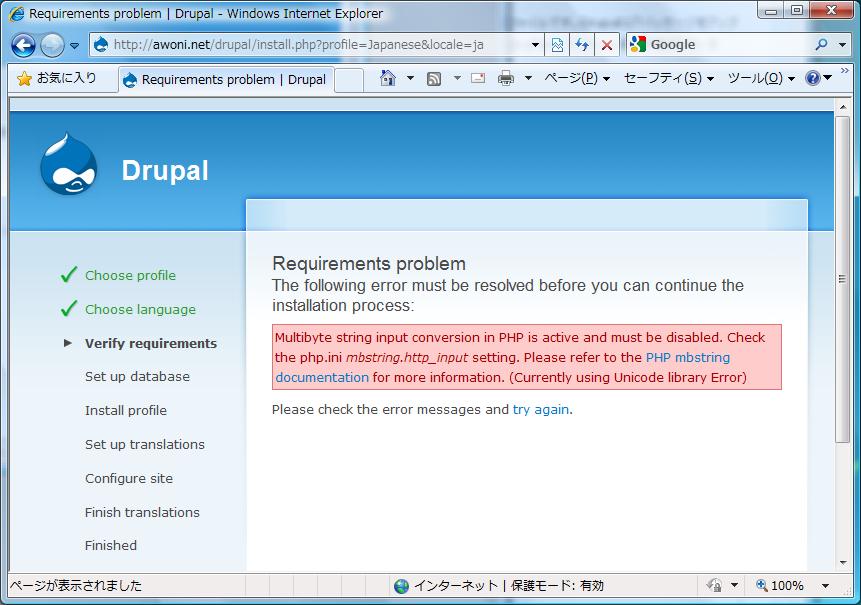Open the PHP mbstring documentation link
The height and width of the screenshot is (605, 861).
[x=502, y=367]
